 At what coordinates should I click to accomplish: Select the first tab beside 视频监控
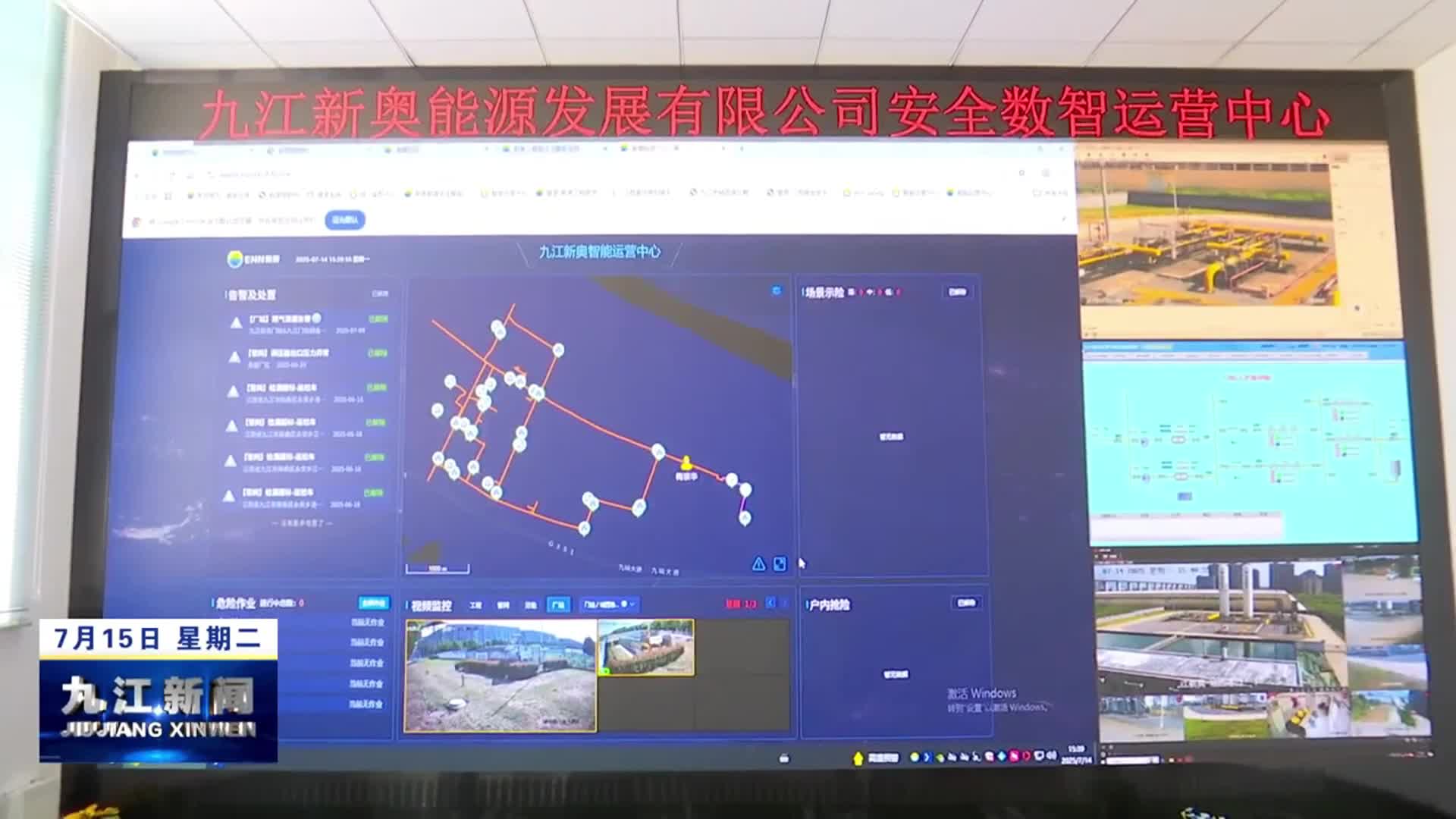tap(475, 605)
